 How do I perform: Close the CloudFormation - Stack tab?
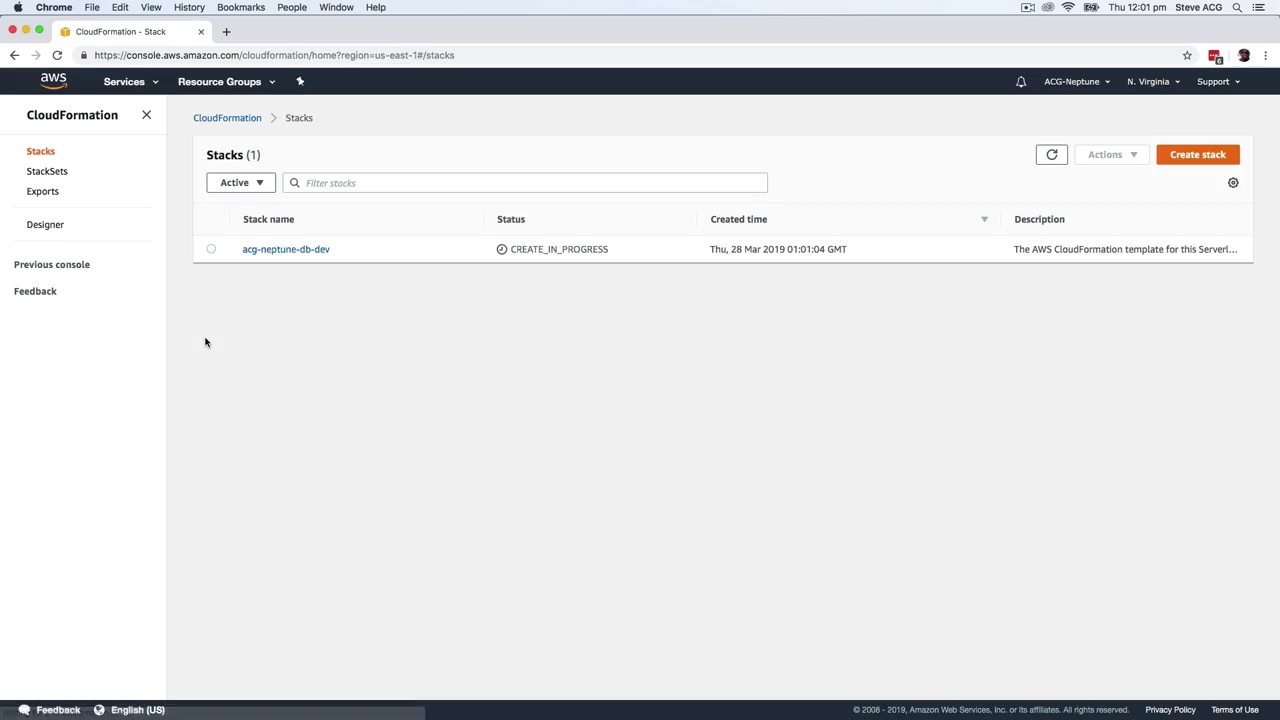tap(201, 31)
